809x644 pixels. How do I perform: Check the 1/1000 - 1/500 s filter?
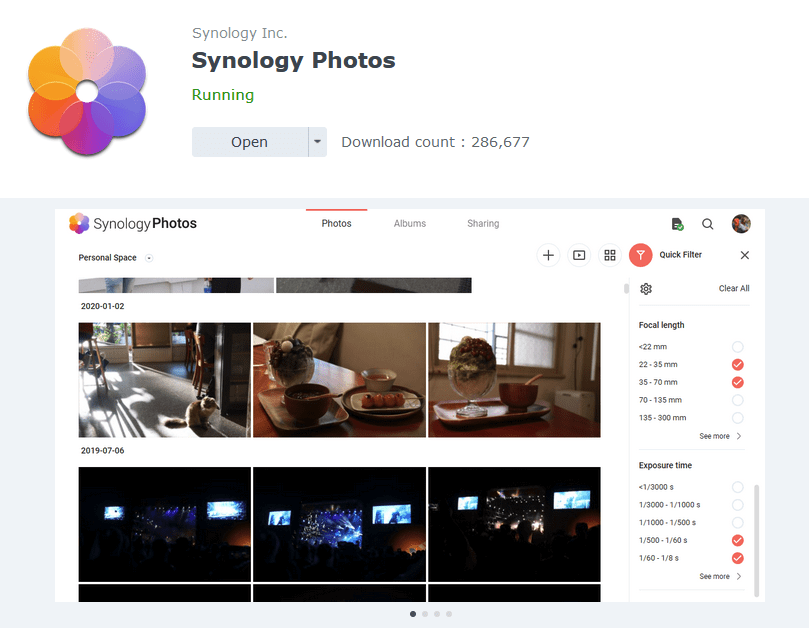coord(738,522)
